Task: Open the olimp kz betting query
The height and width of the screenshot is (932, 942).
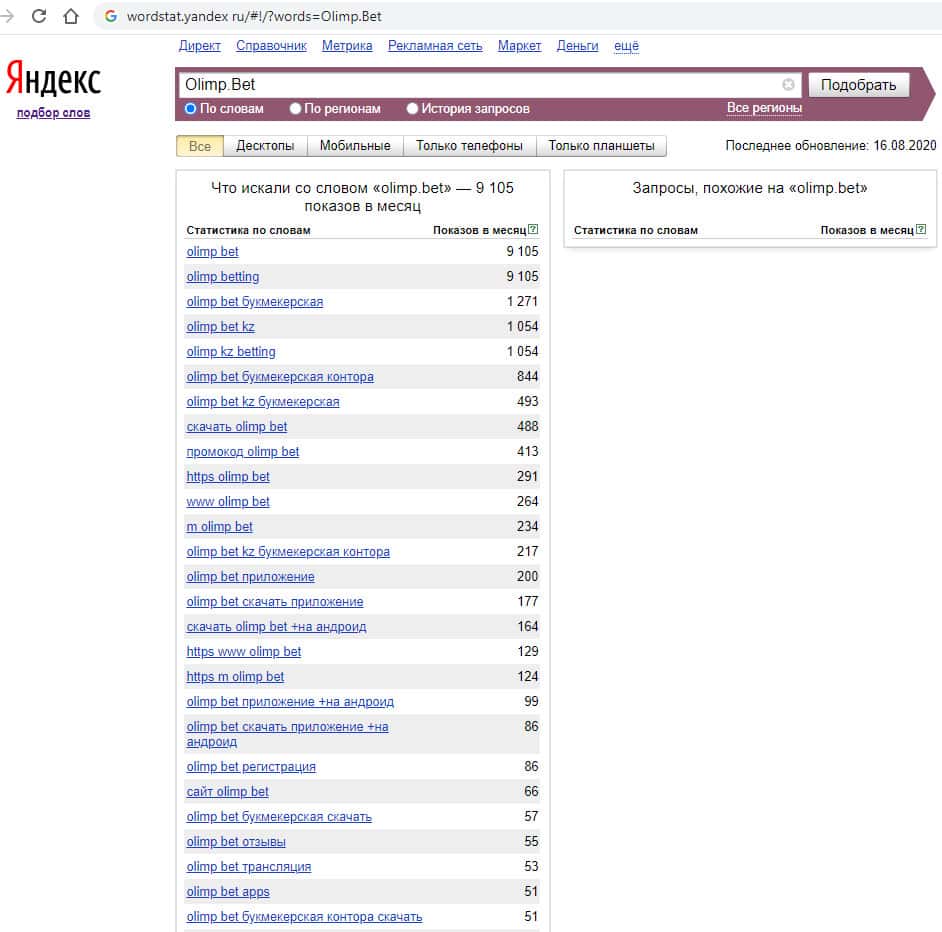Action: (x=231, y=352)
